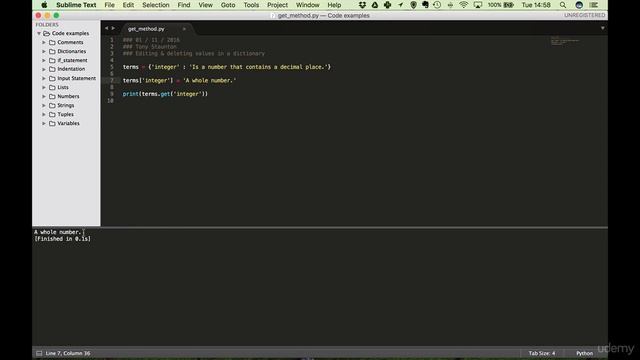Select the Comments folder label
Screen dimensions: 640x360
pyautogui.click(x=70, y=42)
